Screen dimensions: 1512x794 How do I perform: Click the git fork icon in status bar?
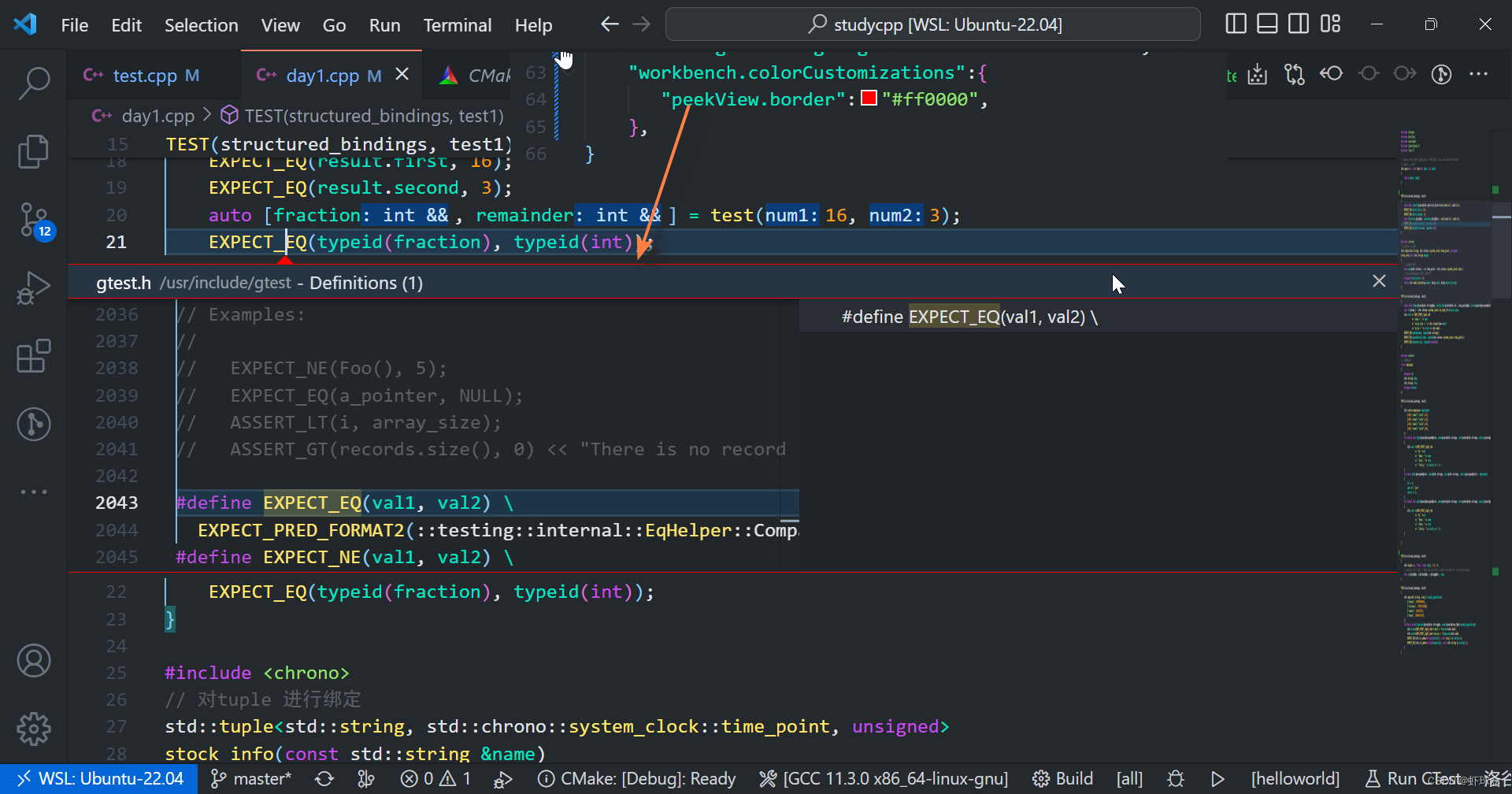(366, 779)
